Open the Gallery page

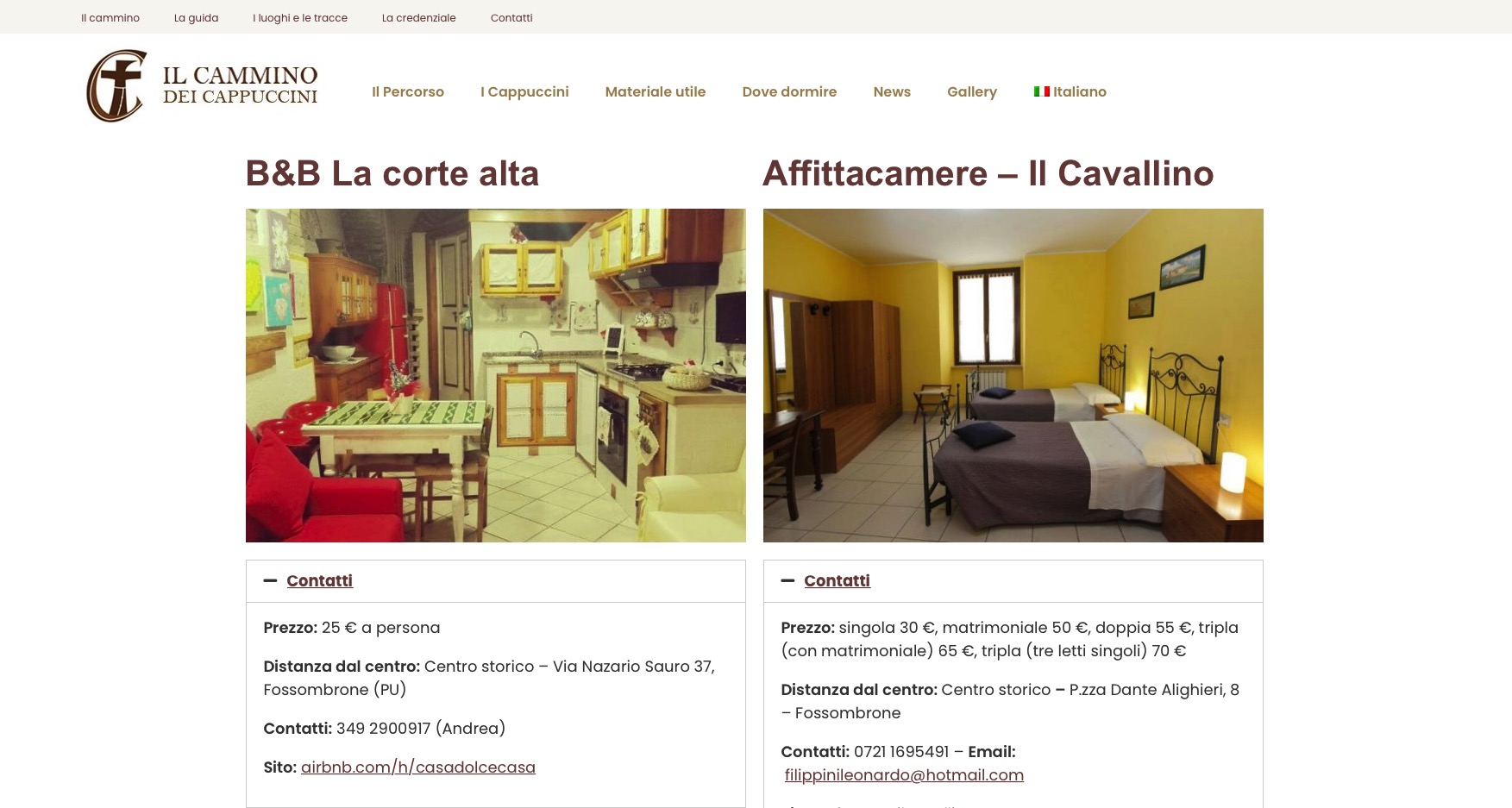972,91
